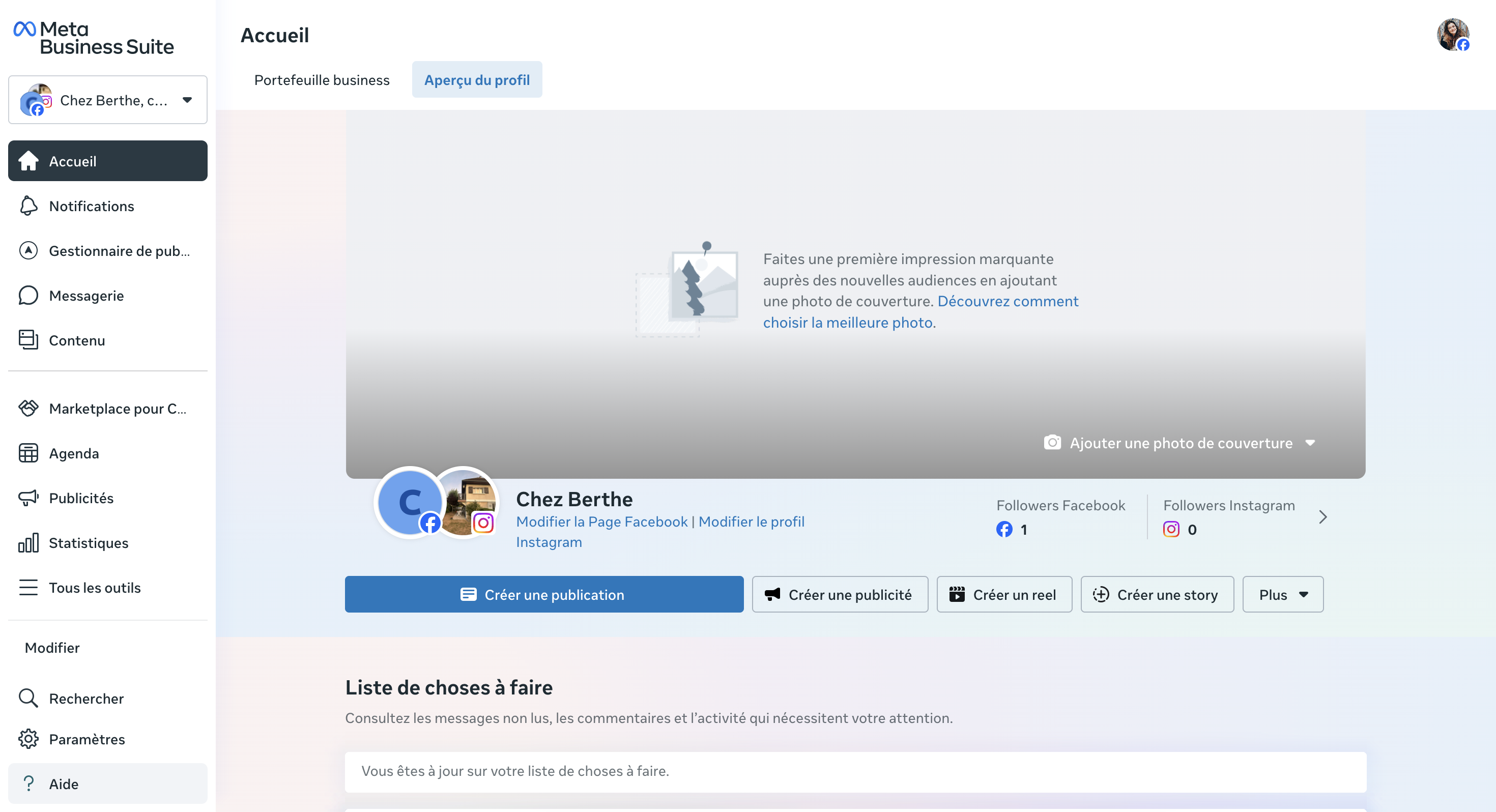Click the Agenda calendar grid icon

click(x=28, y=454)
